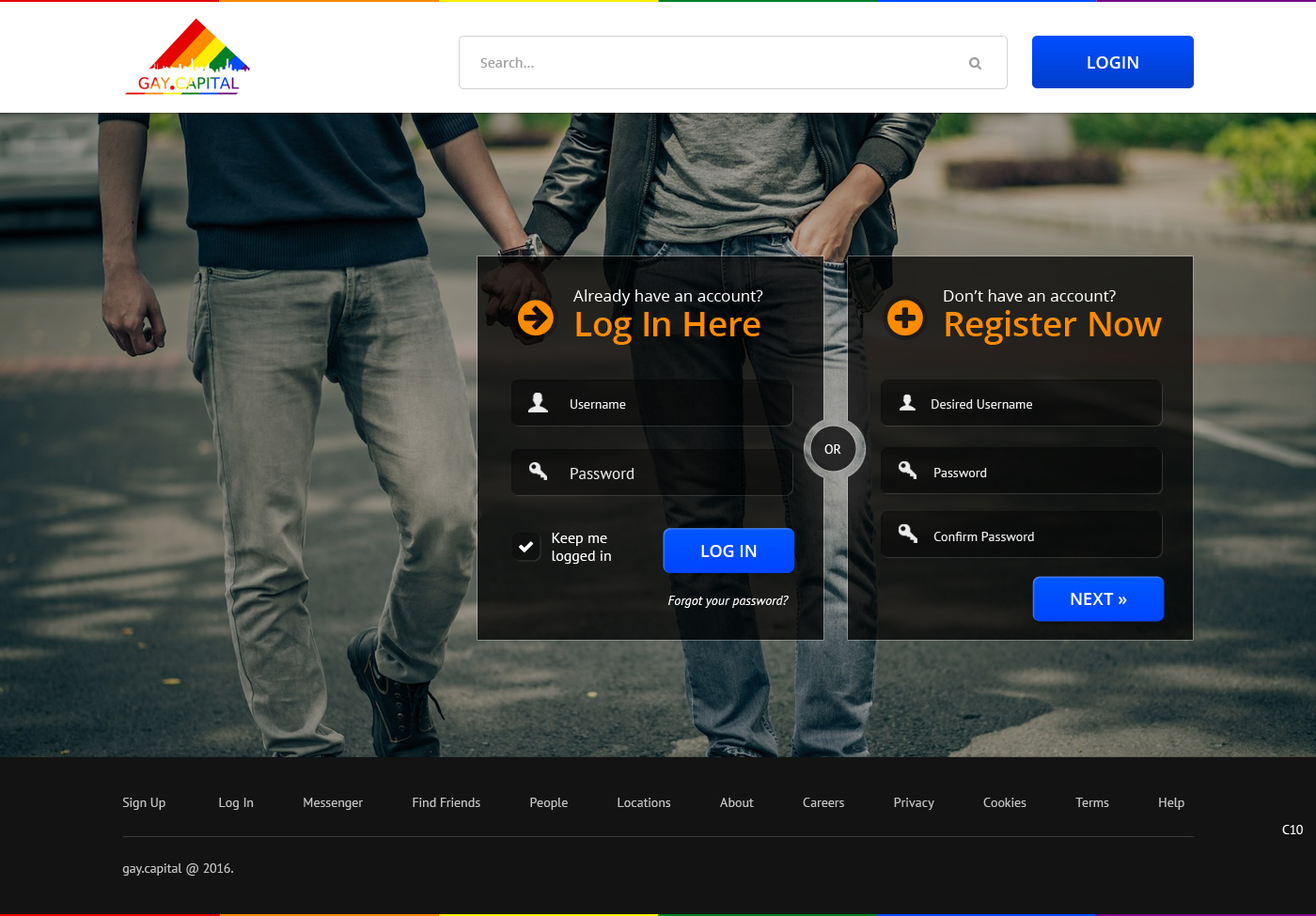
Task: Open the Terms footer link
Action: click(1092, 802)
